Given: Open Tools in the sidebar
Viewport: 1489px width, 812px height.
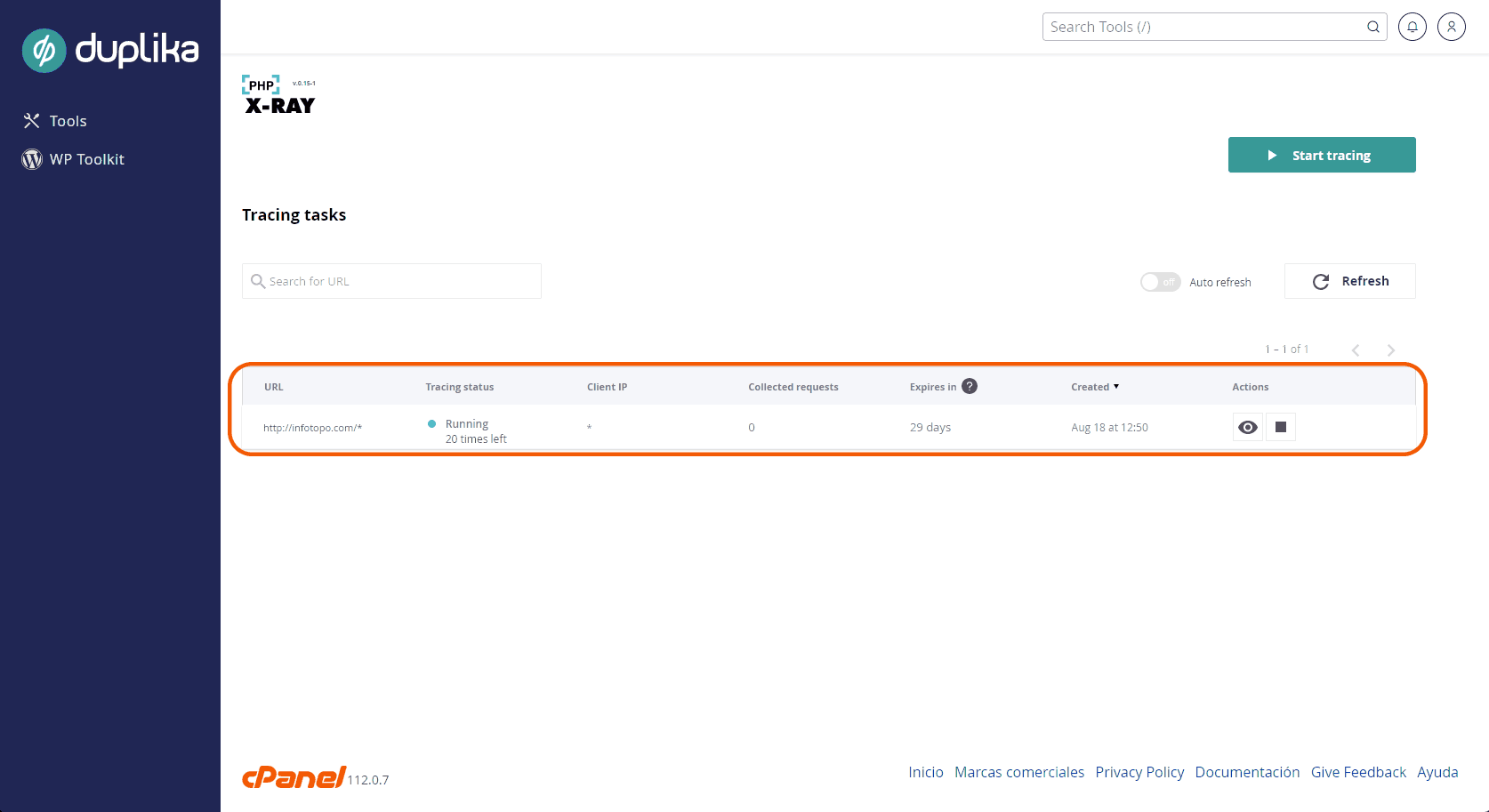Looking at the screenshot, I should coord(68,121).
